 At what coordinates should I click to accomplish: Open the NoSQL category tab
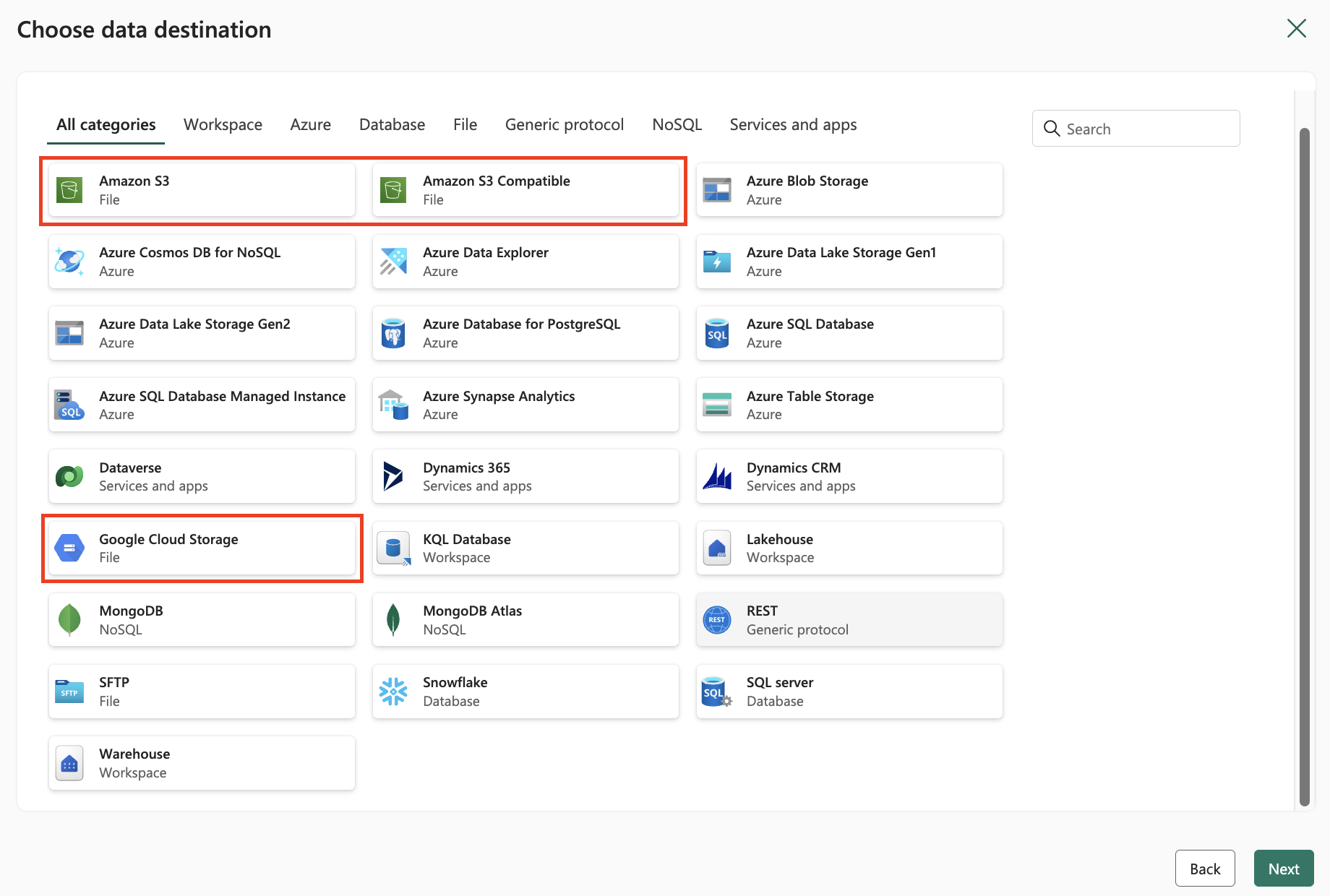point(677,124)
